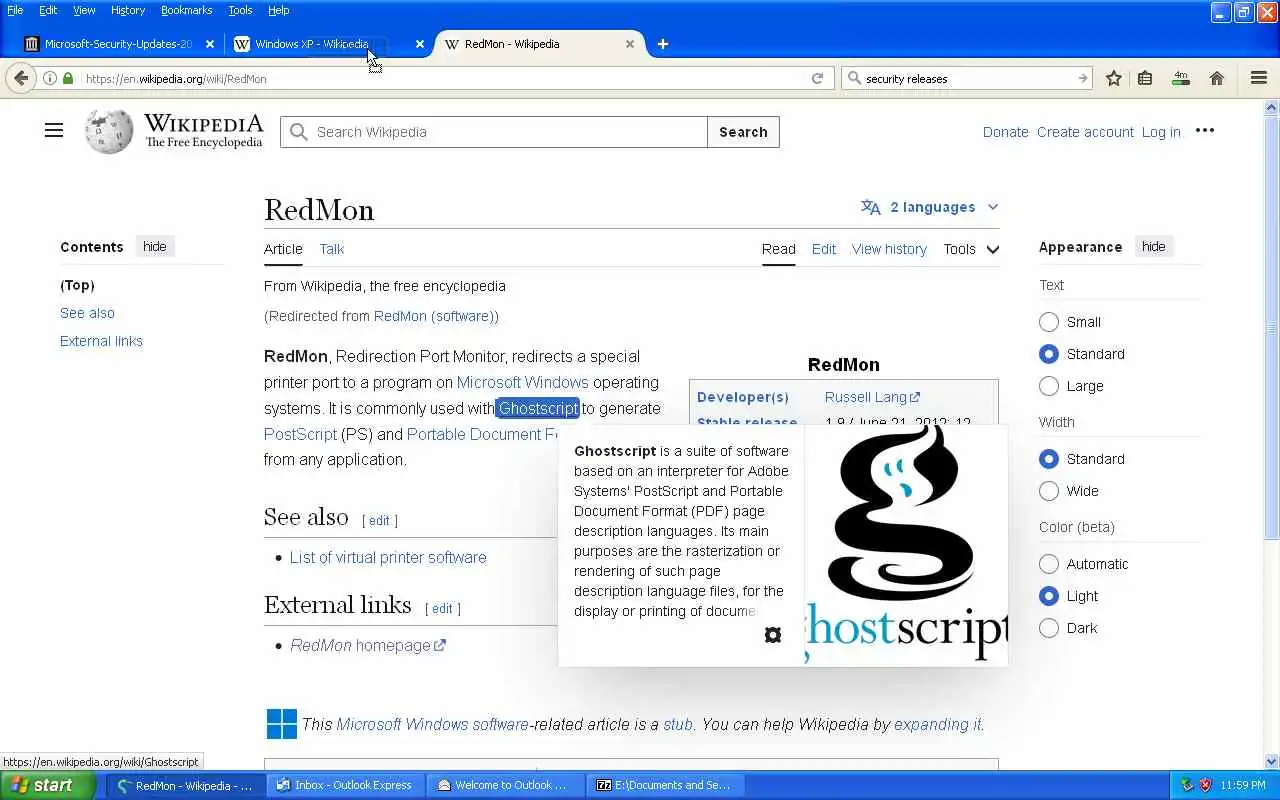Expand the Tools dropdown
Viewport: 1280px width, 800px height.
pos(971,249)
